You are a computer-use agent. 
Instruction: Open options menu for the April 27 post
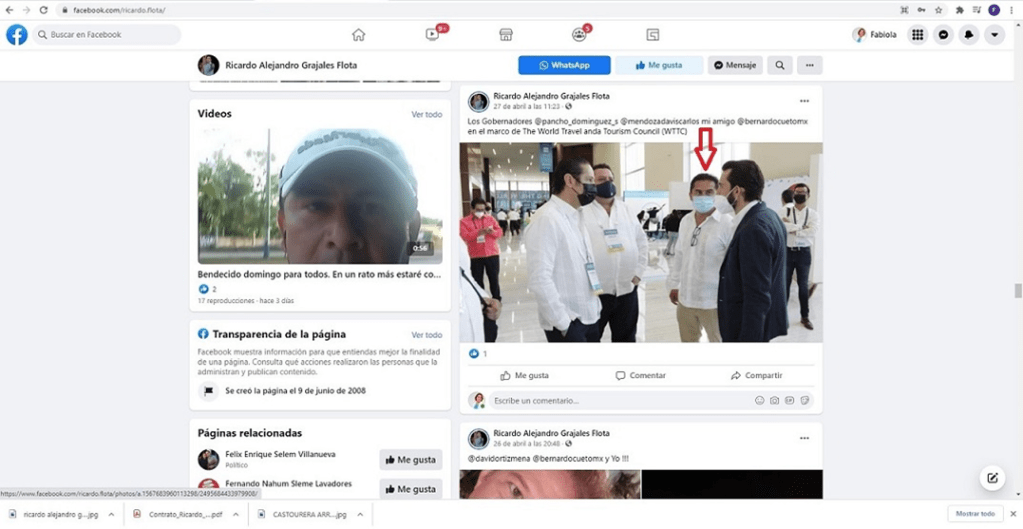click(x=804, y=101)
